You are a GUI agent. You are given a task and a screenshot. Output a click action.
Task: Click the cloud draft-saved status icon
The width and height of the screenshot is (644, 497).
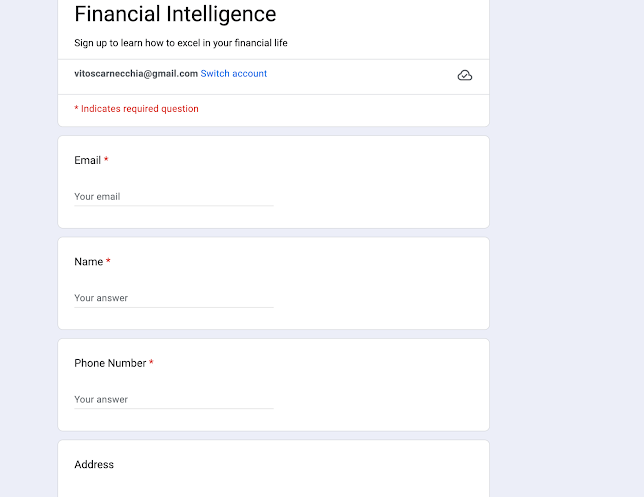pyautogui.click(x=464, y=75)
